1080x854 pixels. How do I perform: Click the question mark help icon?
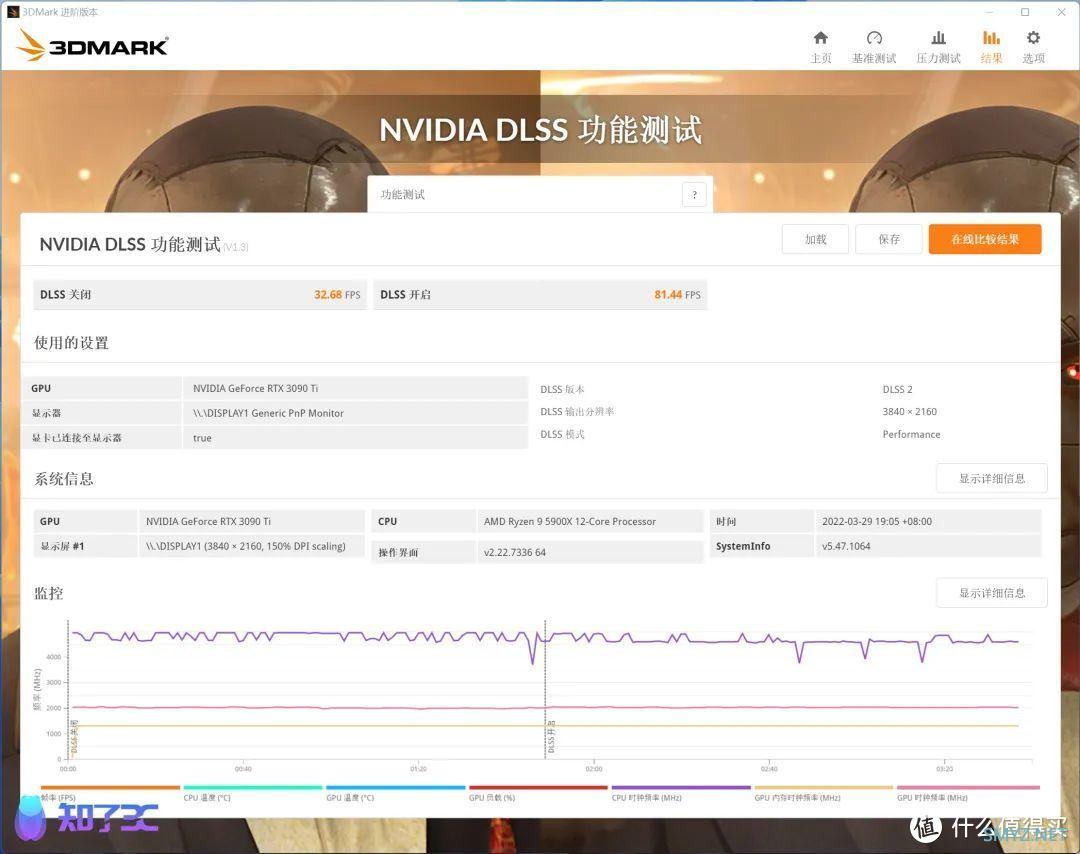pyautogui.click(x=694, y=195)
